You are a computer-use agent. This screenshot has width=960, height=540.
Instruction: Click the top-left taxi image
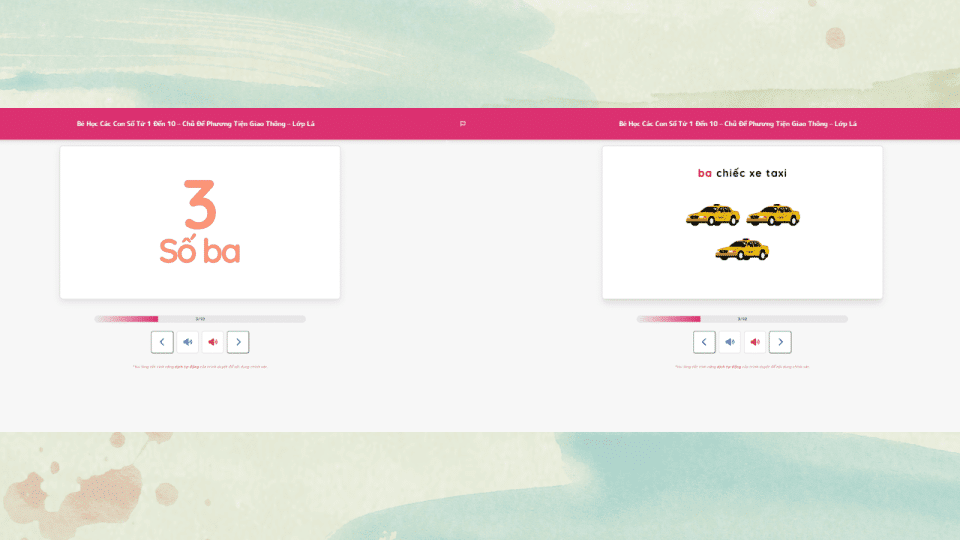click(x=713, y=215)
